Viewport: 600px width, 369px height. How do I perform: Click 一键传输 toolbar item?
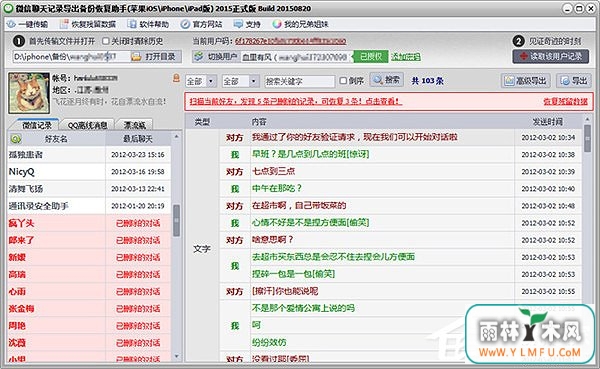point(28,24)
